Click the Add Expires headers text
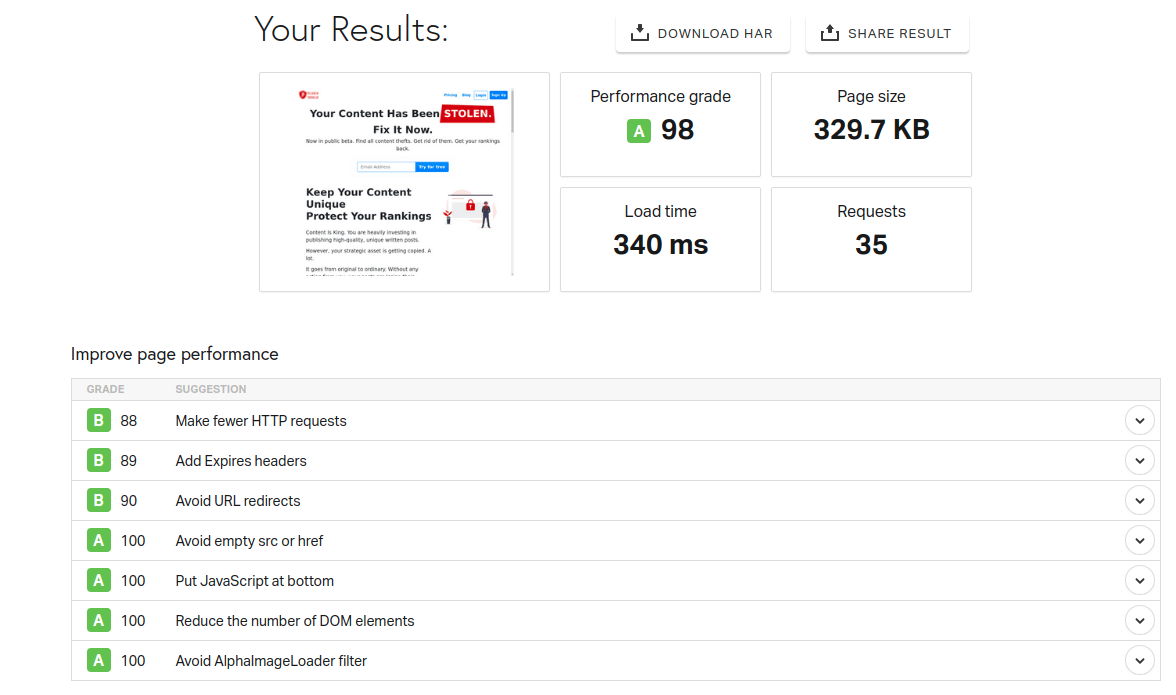This screenshot has height=695, width=1176. pyautogui.click(x=241, y=460)
